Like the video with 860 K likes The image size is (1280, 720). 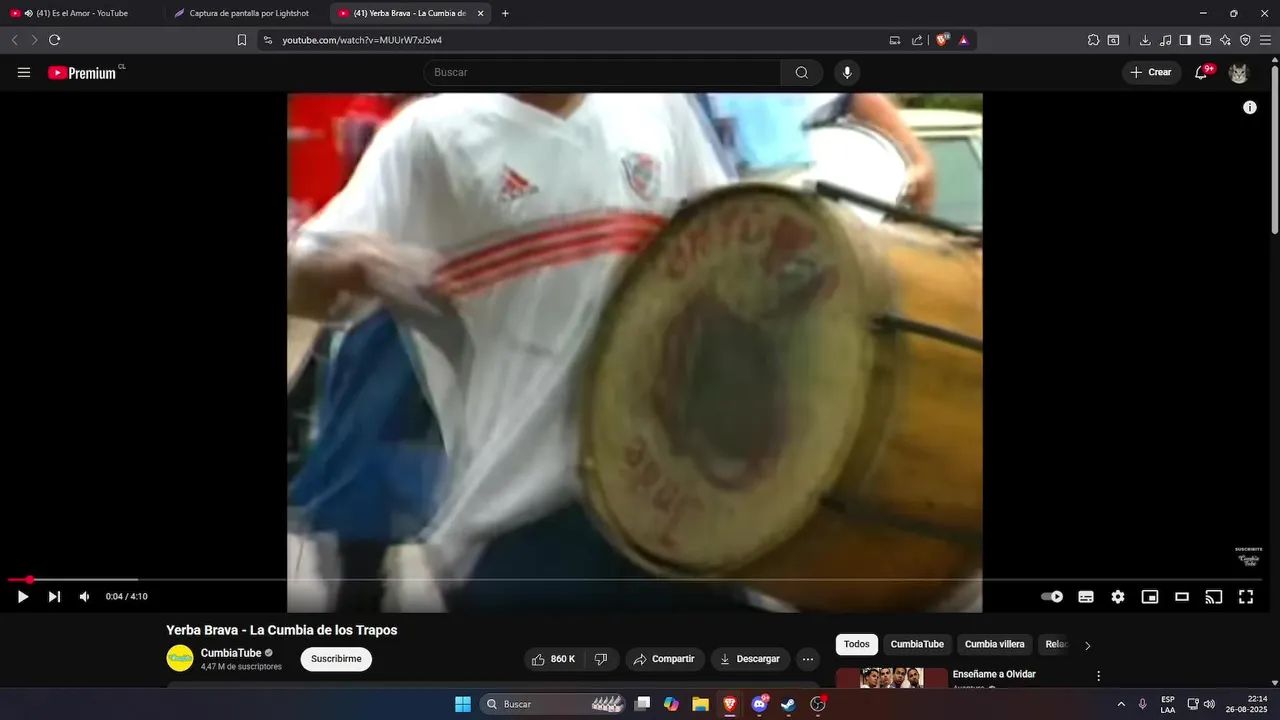[553, 659]
